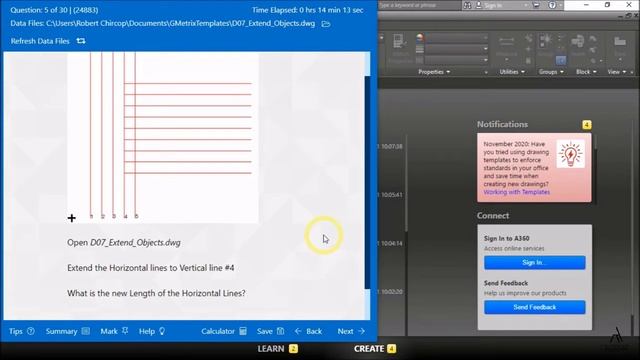The width and height of the screenshot is (640, 360).
Task: Expand the Measure tool flyout arrow
Action: (x=507, y=60)
